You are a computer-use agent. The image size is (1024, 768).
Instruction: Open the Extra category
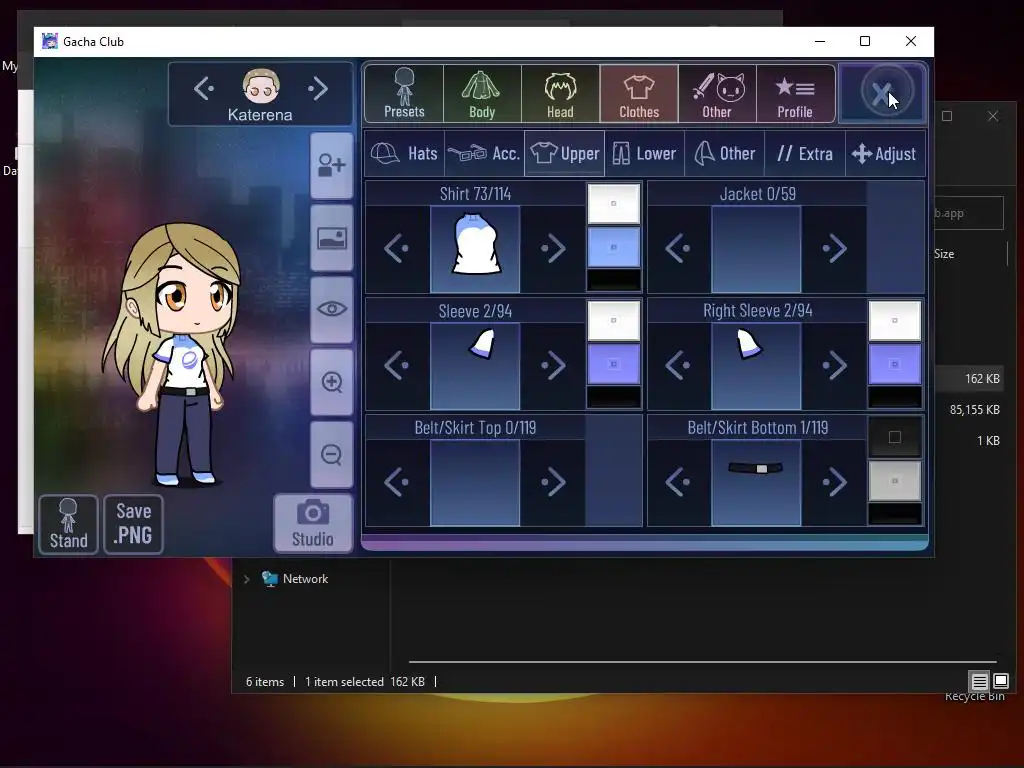[x=805, y=153]
